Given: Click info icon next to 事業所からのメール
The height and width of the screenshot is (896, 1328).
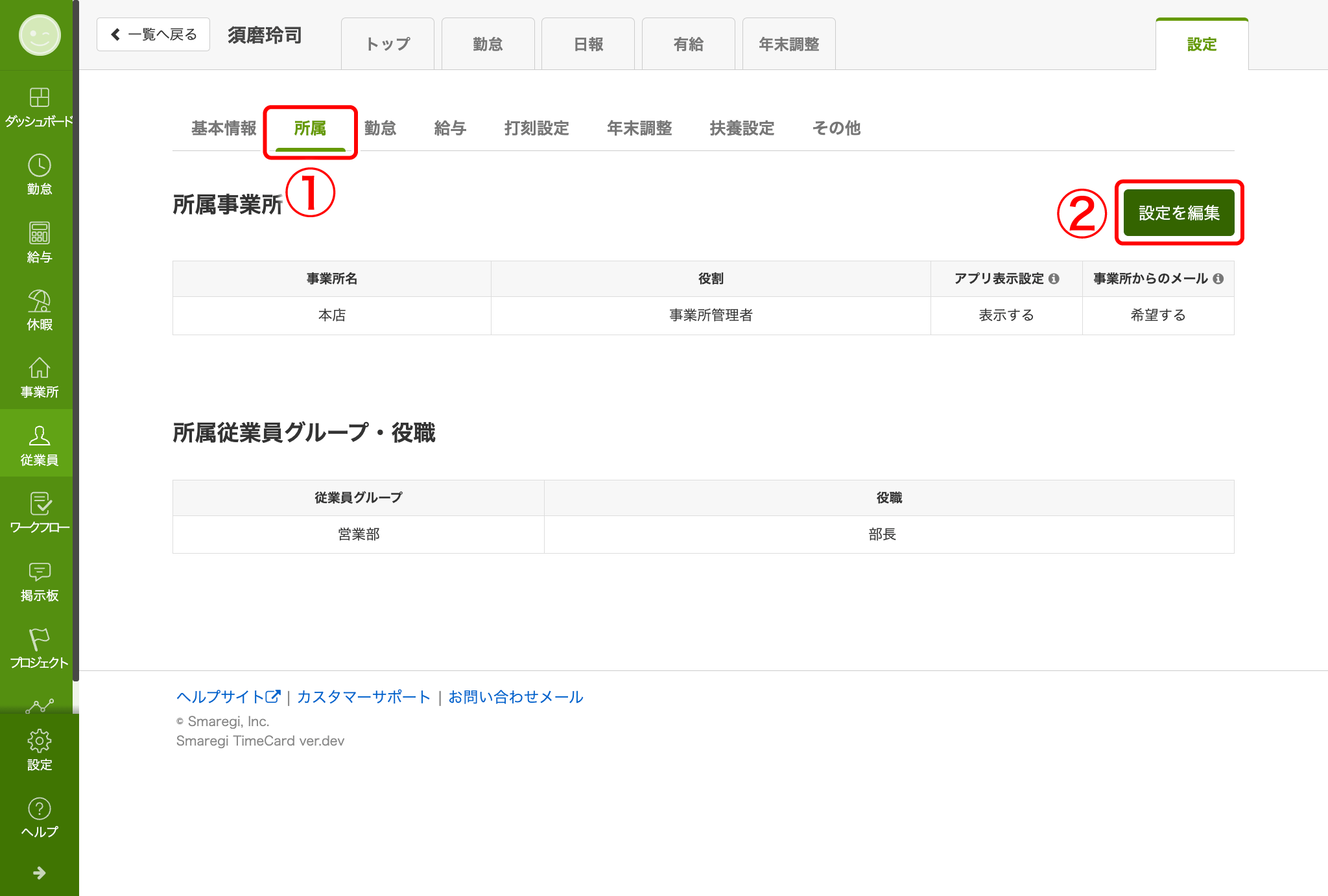Looking at the screenshot, I should (x=1218, y=279).
